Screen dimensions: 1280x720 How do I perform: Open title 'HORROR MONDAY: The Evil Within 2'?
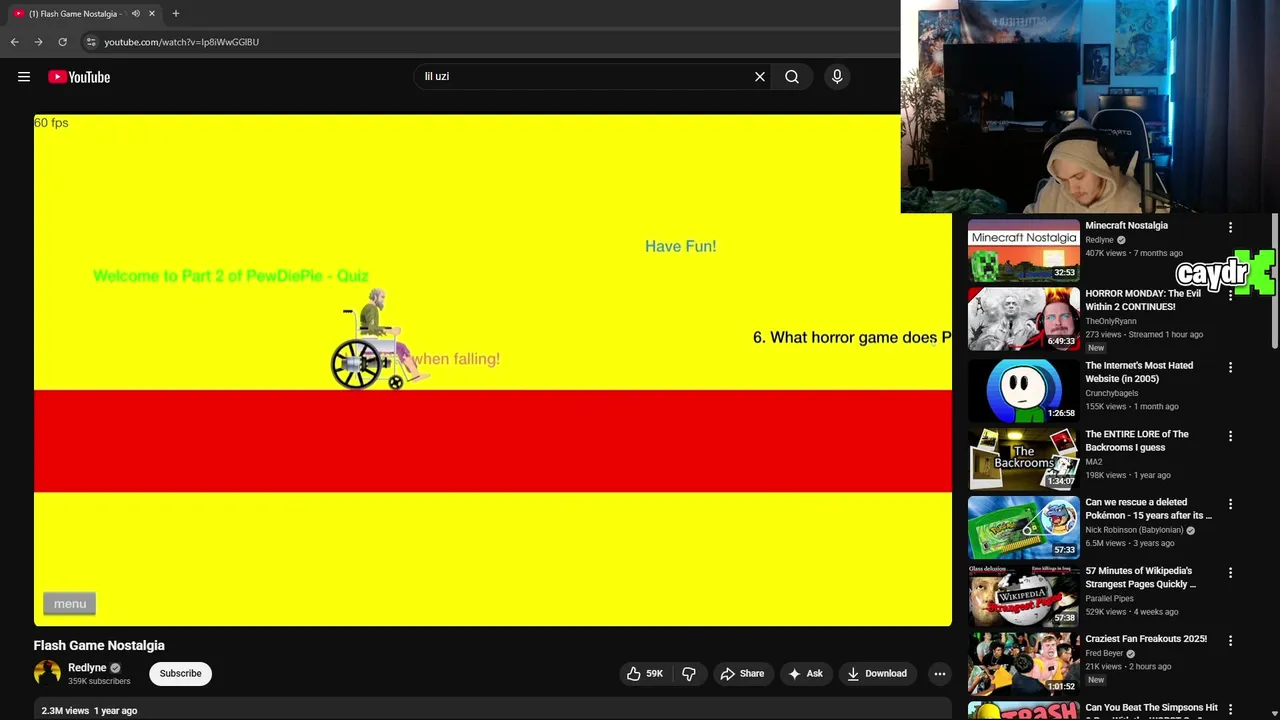coord(1143,300)
